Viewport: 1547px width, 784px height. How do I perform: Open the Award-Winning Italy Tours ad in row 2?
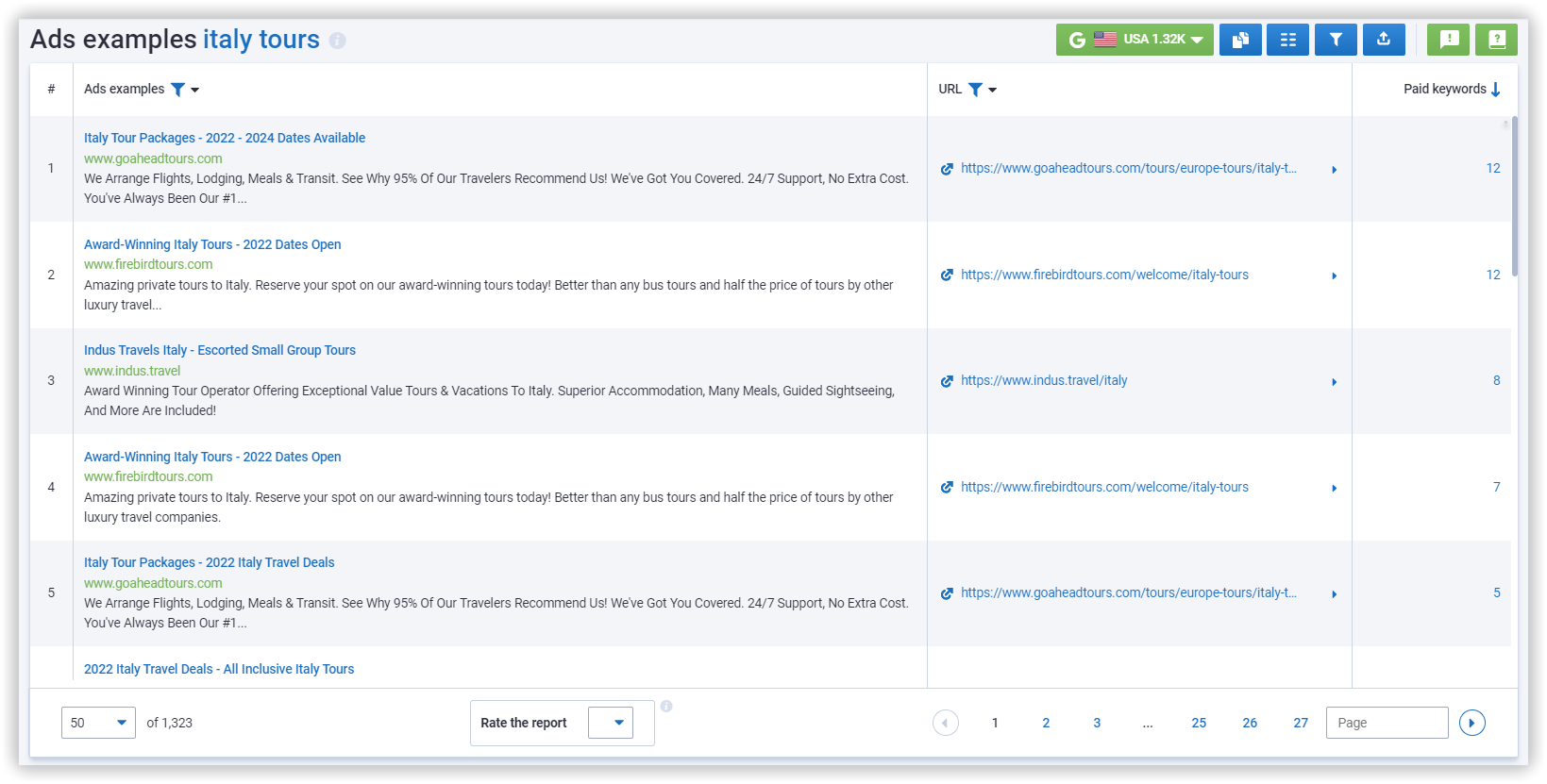point(212,244)
